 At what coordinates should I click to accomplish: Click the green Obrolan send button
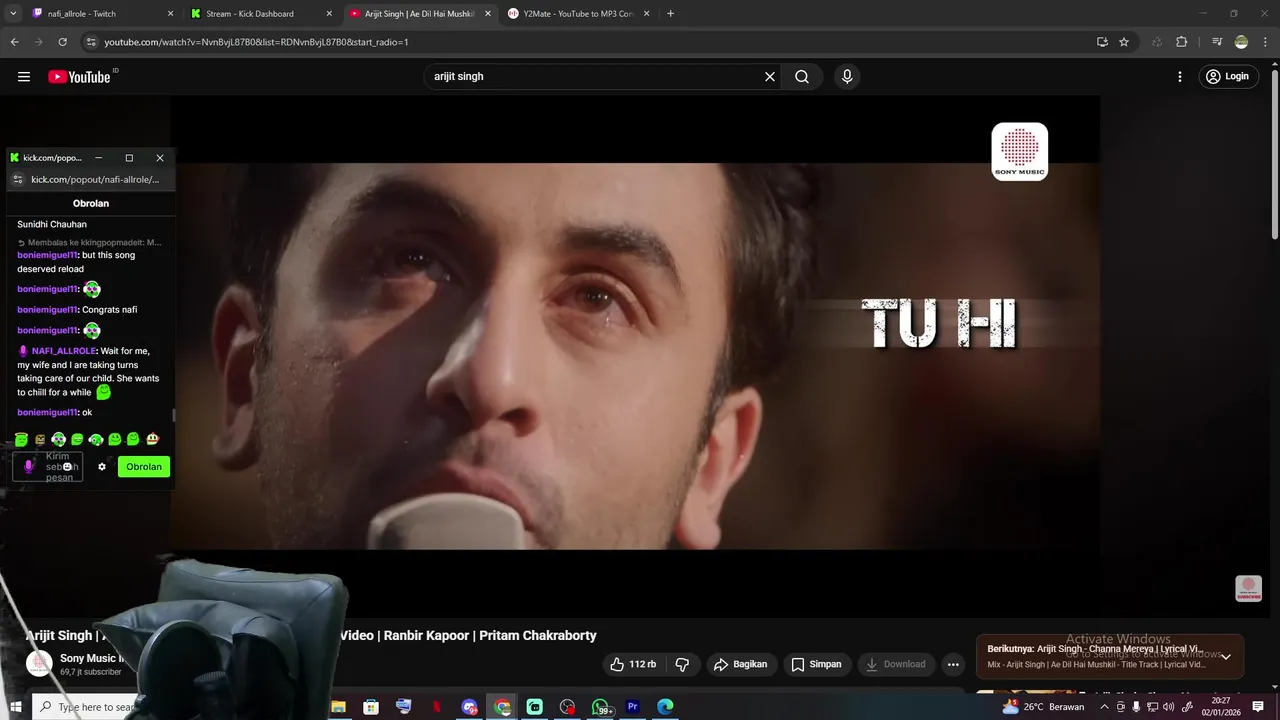tap(144, 467)
